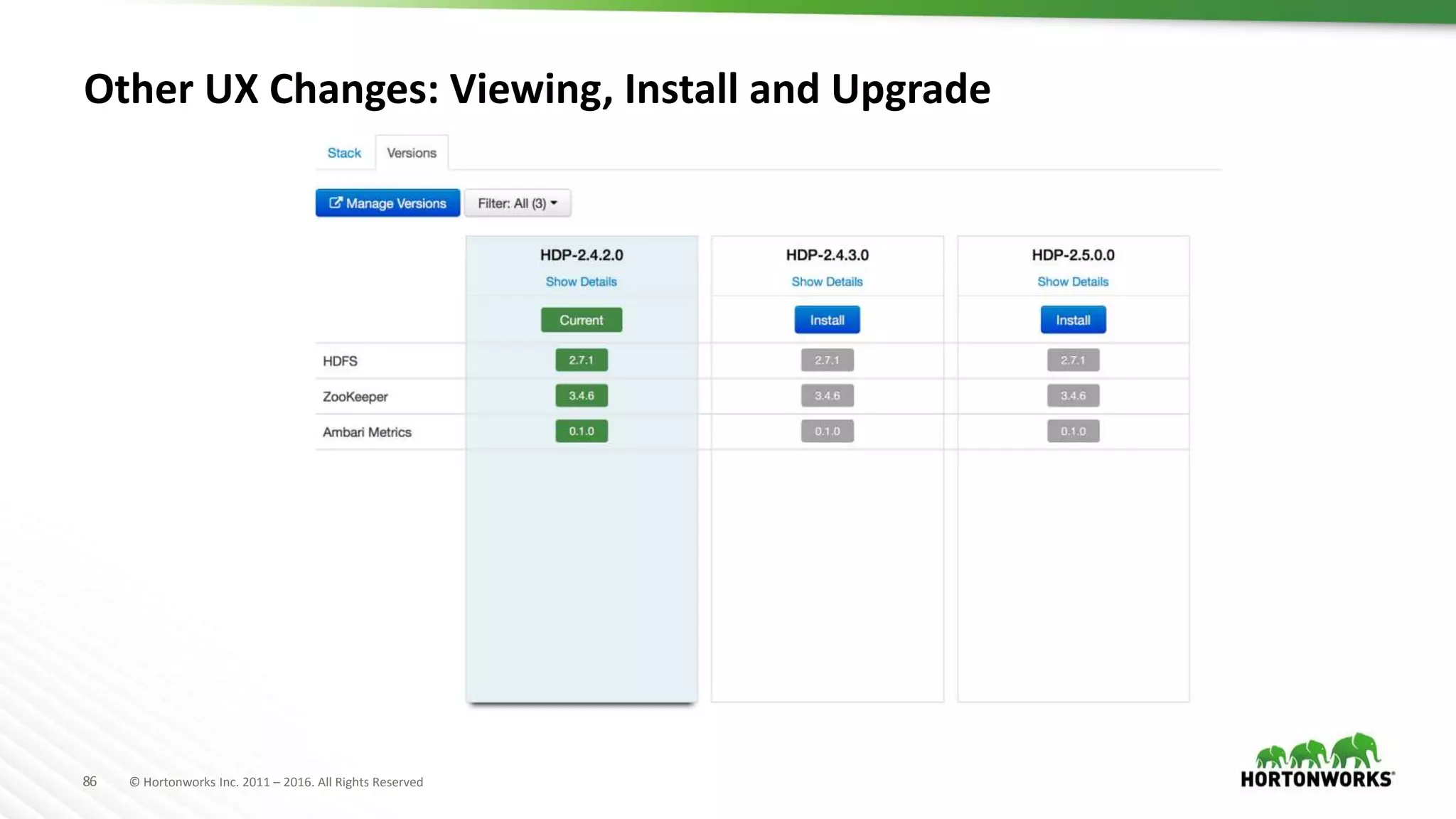
Task: Click the Manage Versions button
Action: click(x=387, y=203)
